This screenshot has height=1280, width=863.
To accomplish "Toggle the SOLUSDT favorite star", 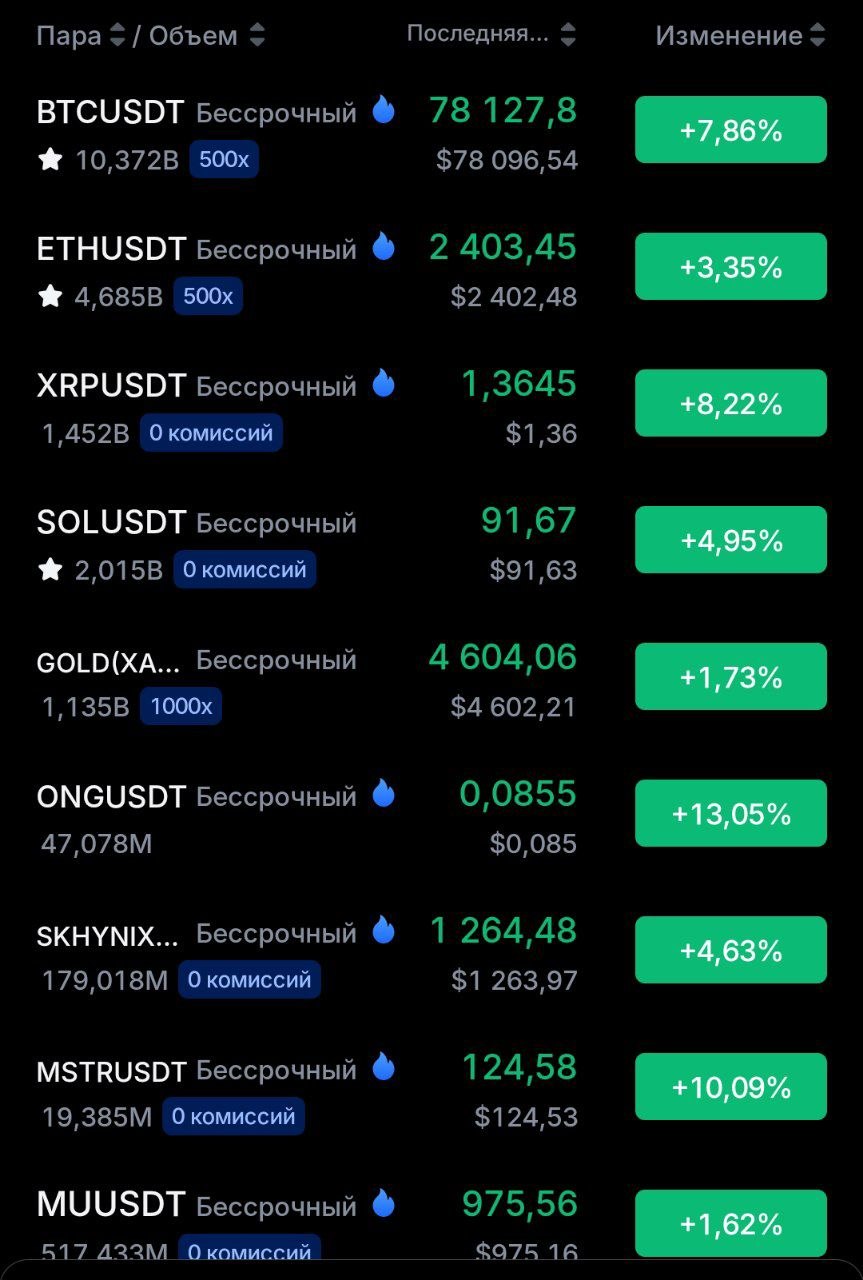I will [50, 570].
